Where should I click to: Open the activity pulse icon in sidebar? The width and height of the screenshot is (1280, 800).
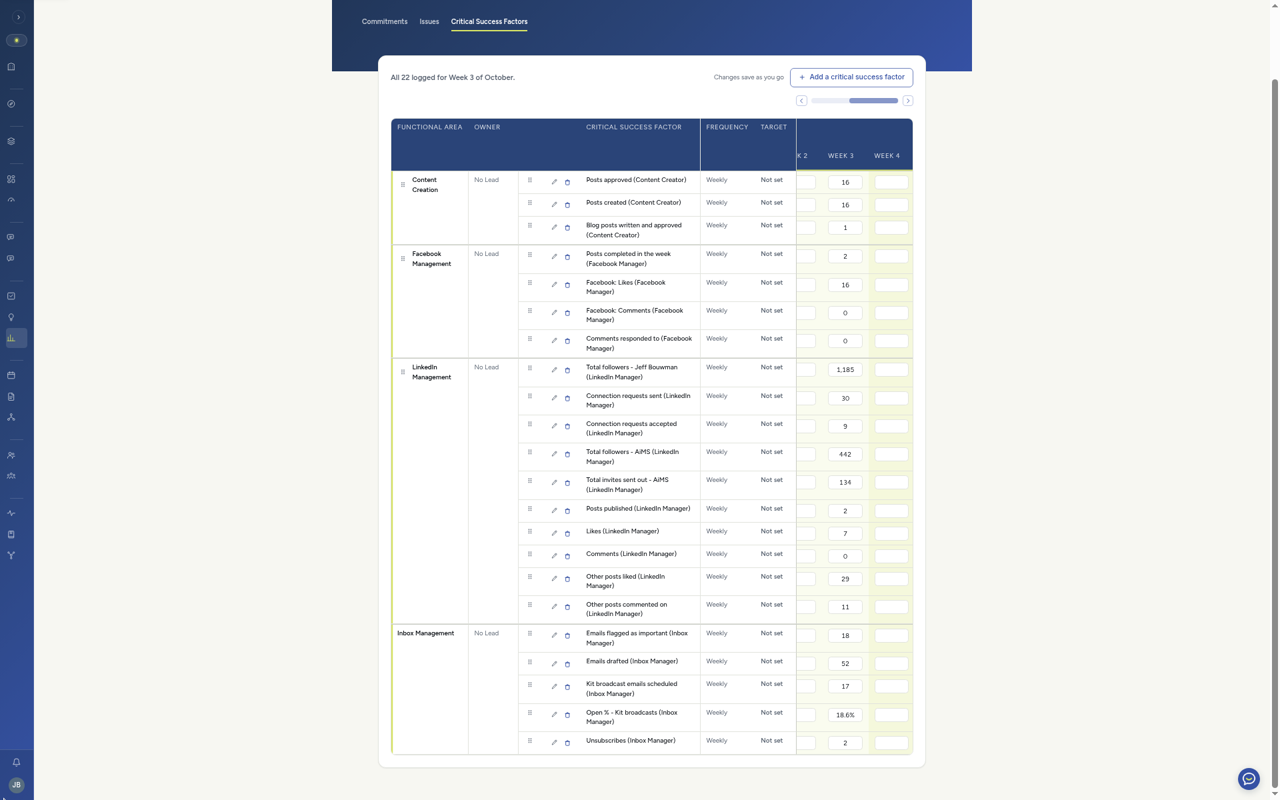click(11, 513)
